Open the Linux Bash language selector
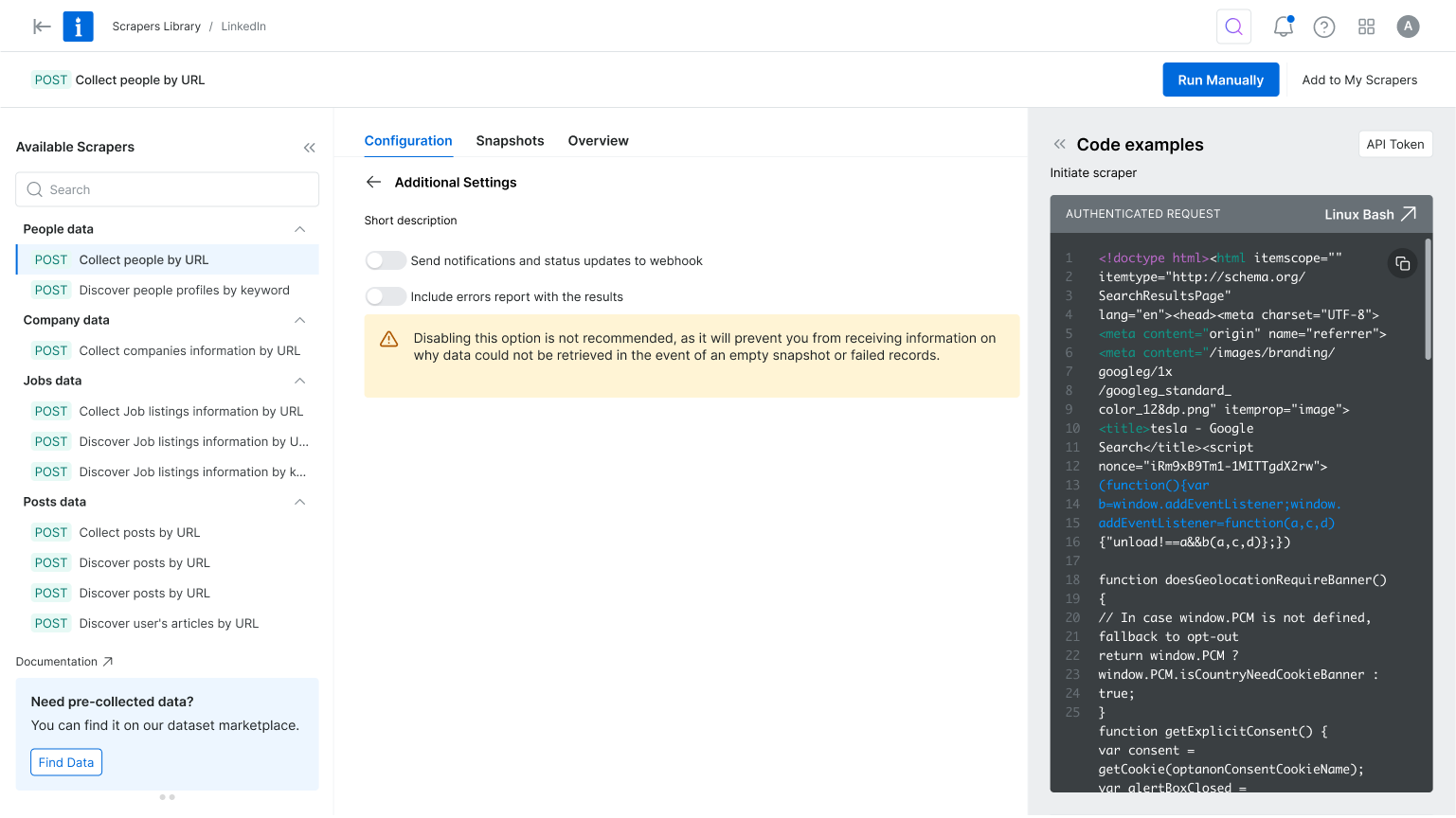 pos(1369,214)
